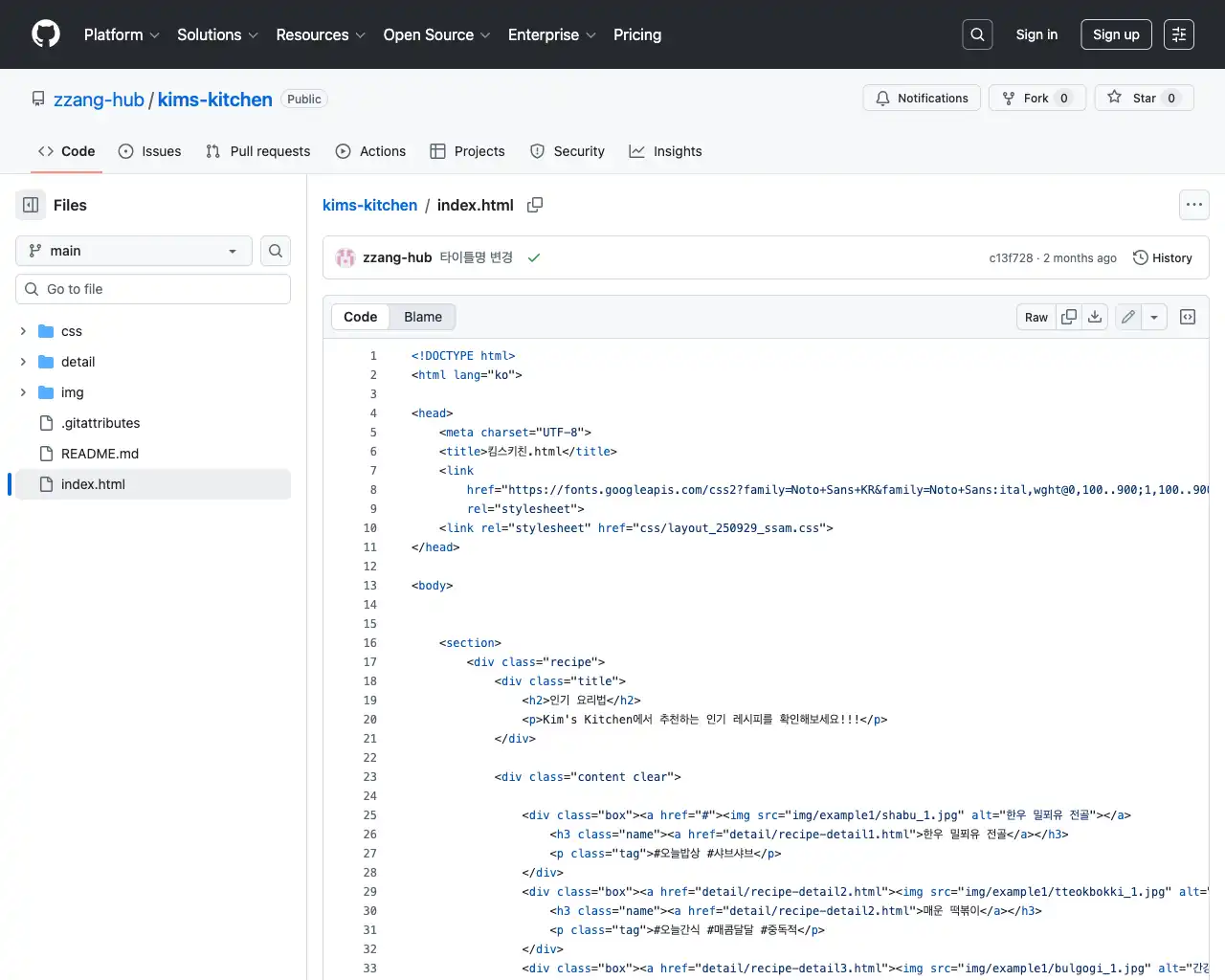Expand the css folder
The width and height of the screenshot is (1225, 980).
(22, 331)
